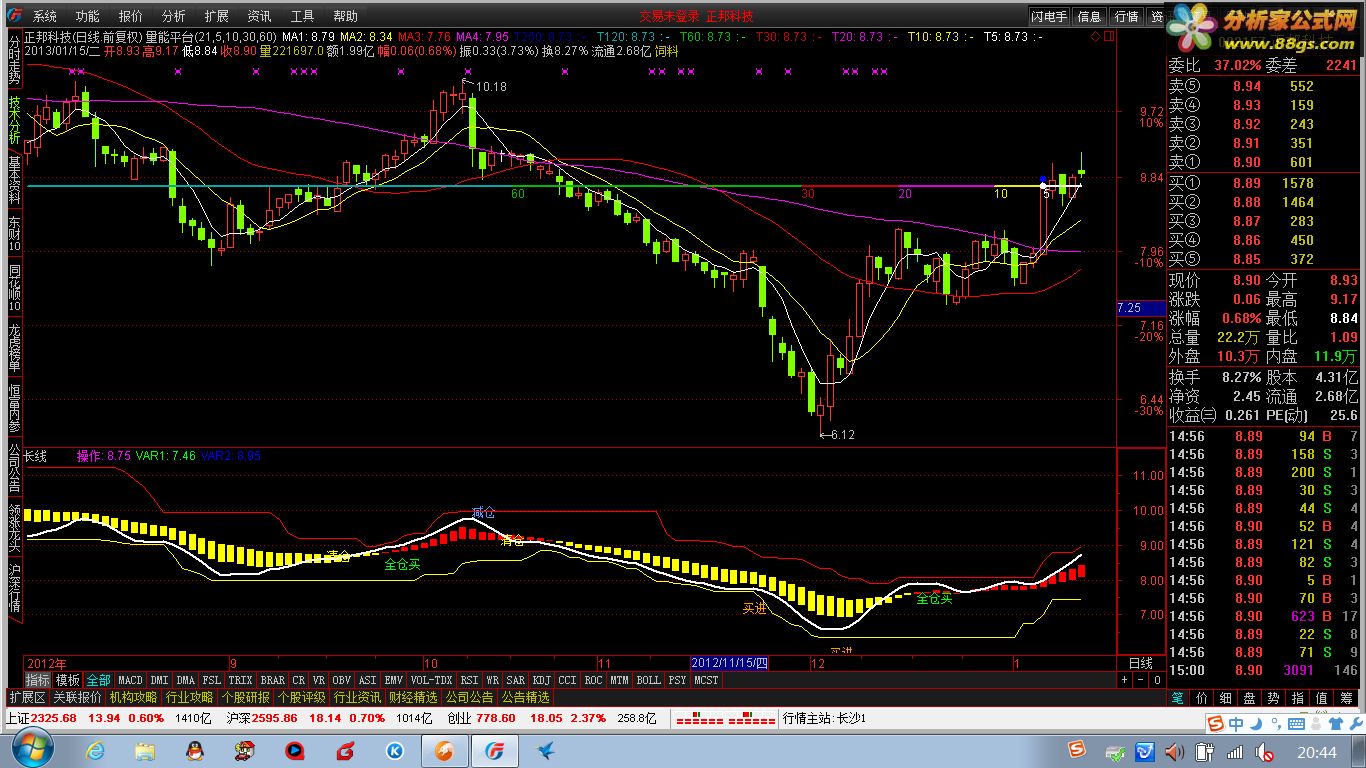Open the 帮助 menu

[345, 16]
